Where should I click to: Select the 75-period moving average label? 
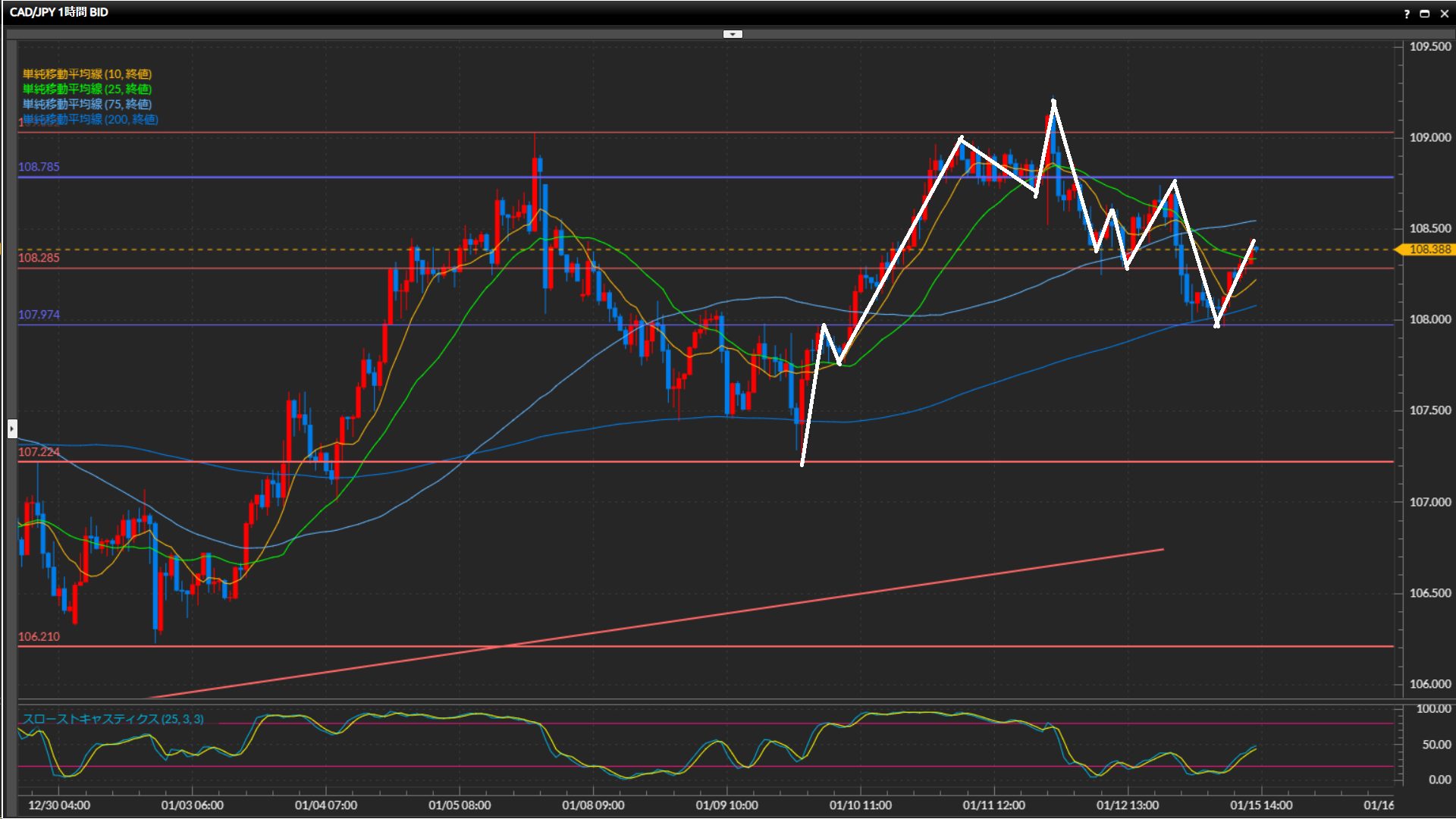coord(87,104)
